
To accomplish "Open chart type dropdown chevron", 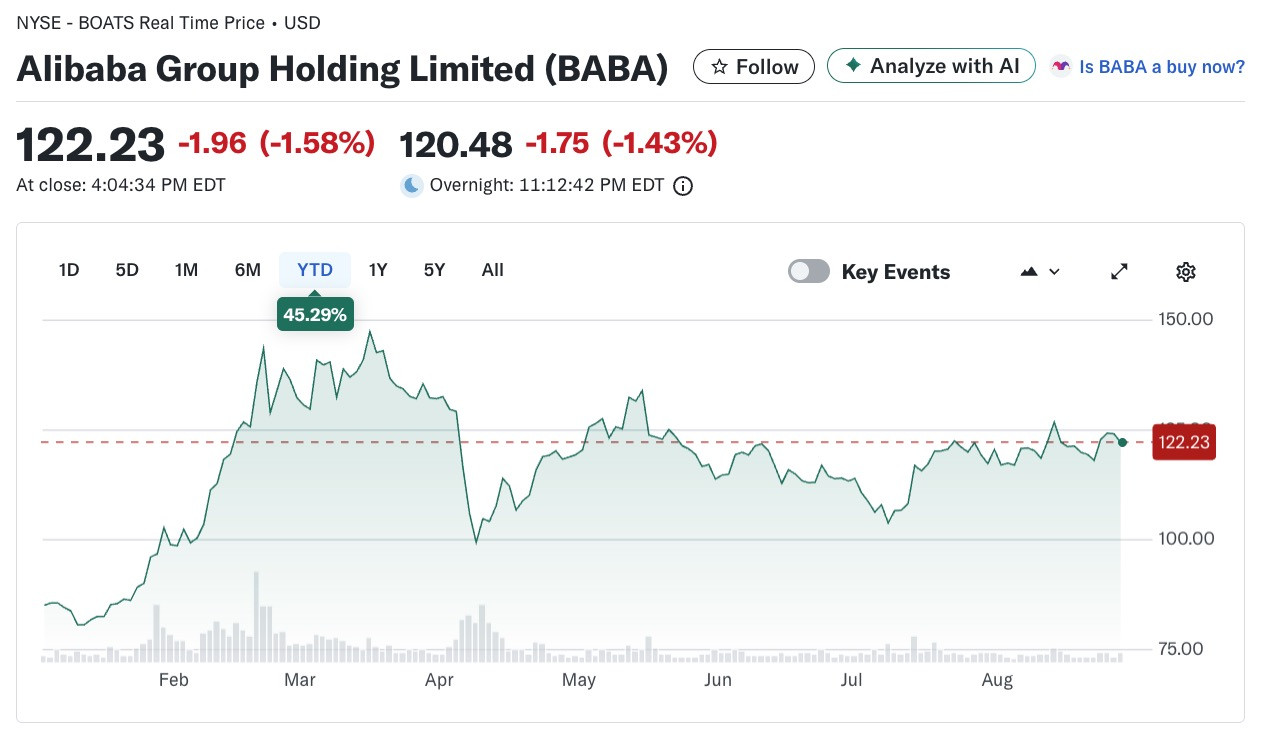I will click(1054, 271).
